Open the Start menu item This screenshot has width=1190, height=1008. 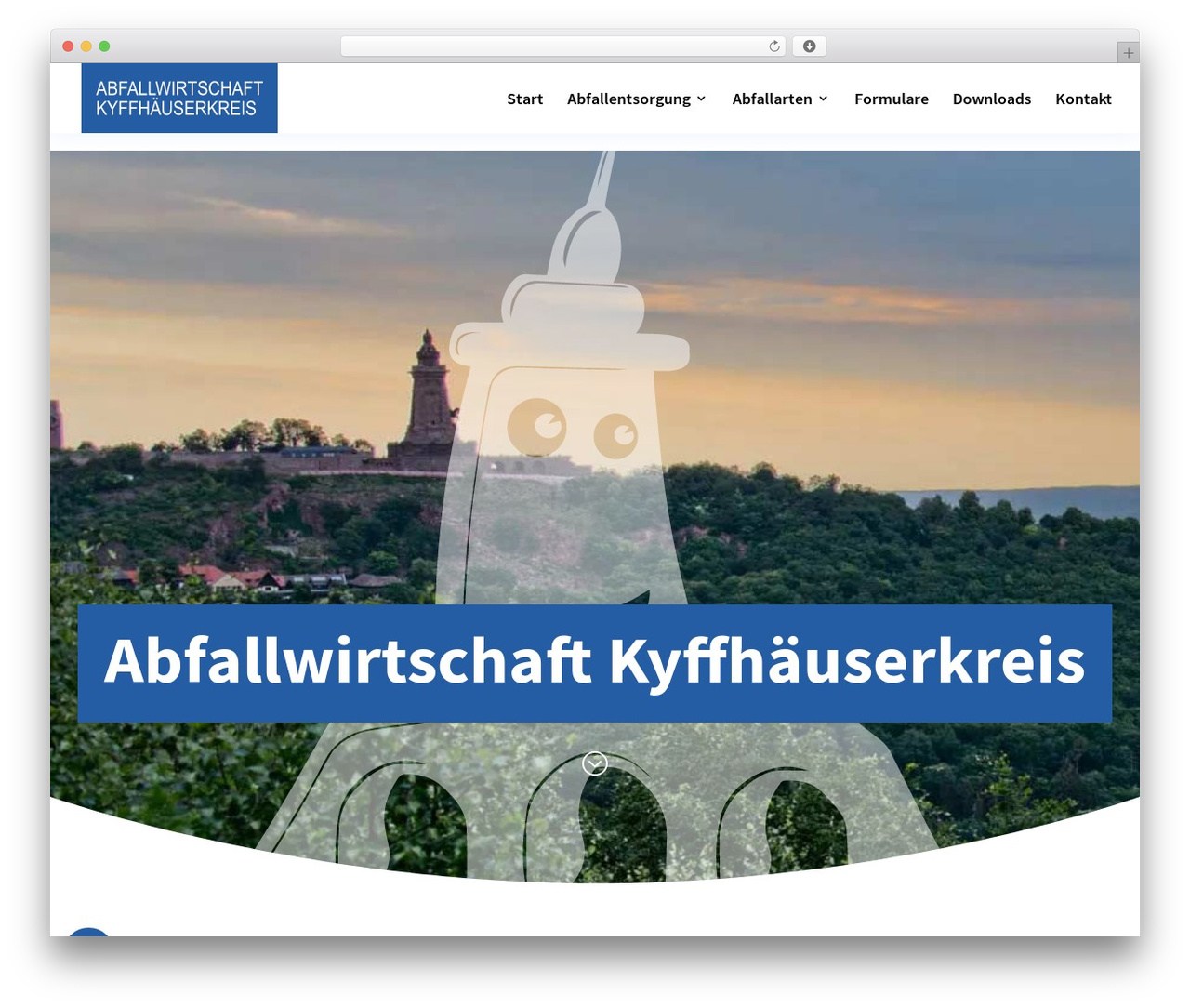click(524, 99)
